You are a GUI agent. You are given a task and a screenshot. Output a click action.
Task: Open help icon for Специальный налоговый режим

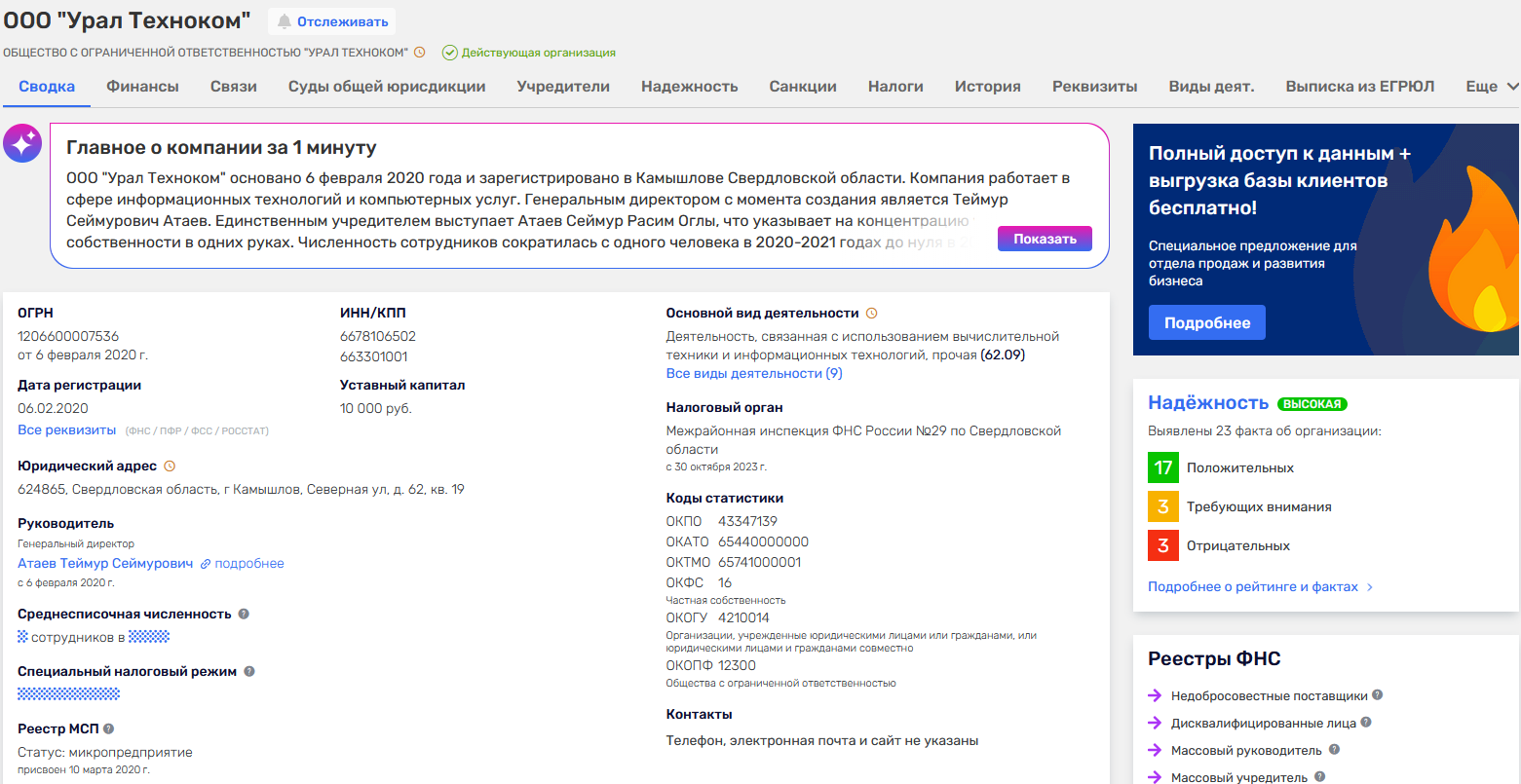(249, 671)
